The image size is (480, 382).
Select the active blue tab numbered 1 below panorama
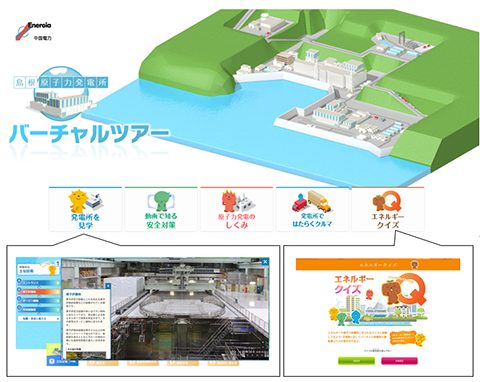click(x=63, y=361)
